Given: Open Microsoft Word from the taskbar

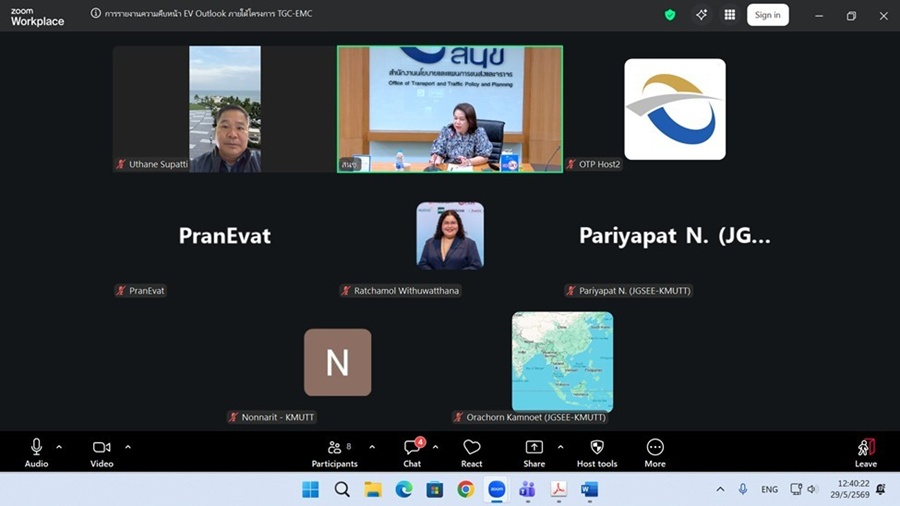Looking at the screenshot, I should point(589,489).
